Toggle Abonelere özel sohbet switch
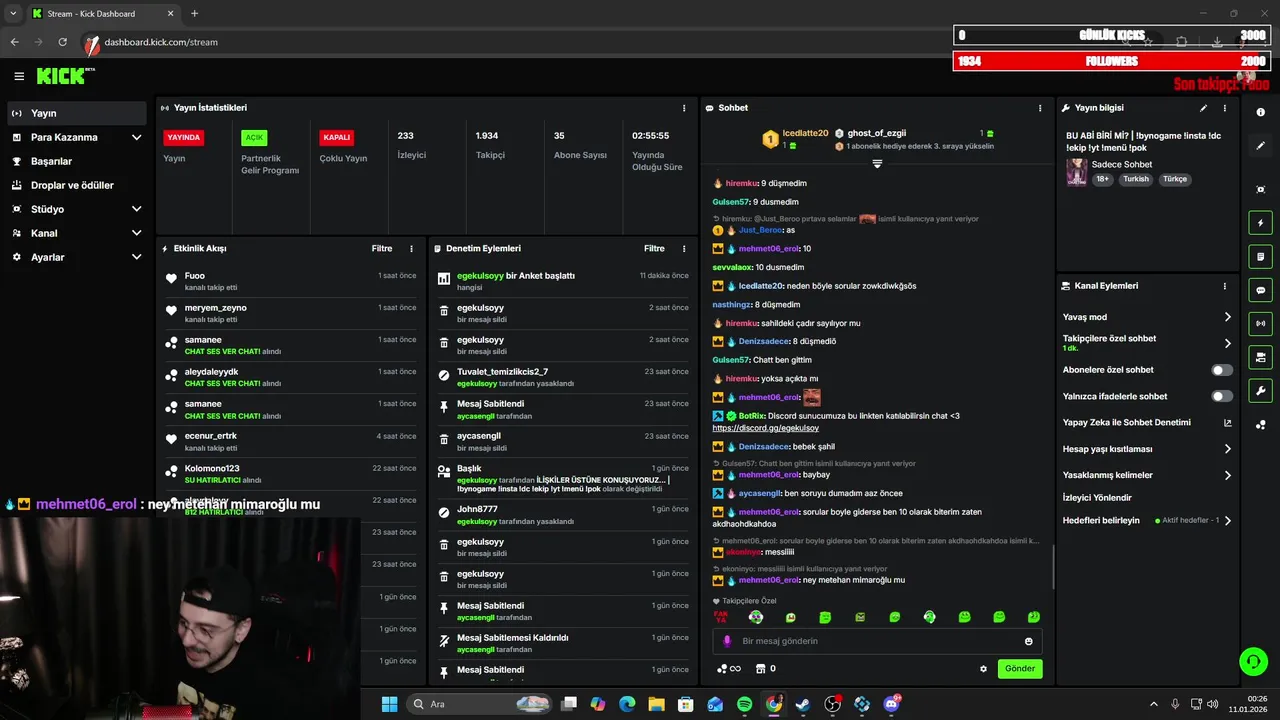This screenshot has height=720, width=1280. 1222,370
